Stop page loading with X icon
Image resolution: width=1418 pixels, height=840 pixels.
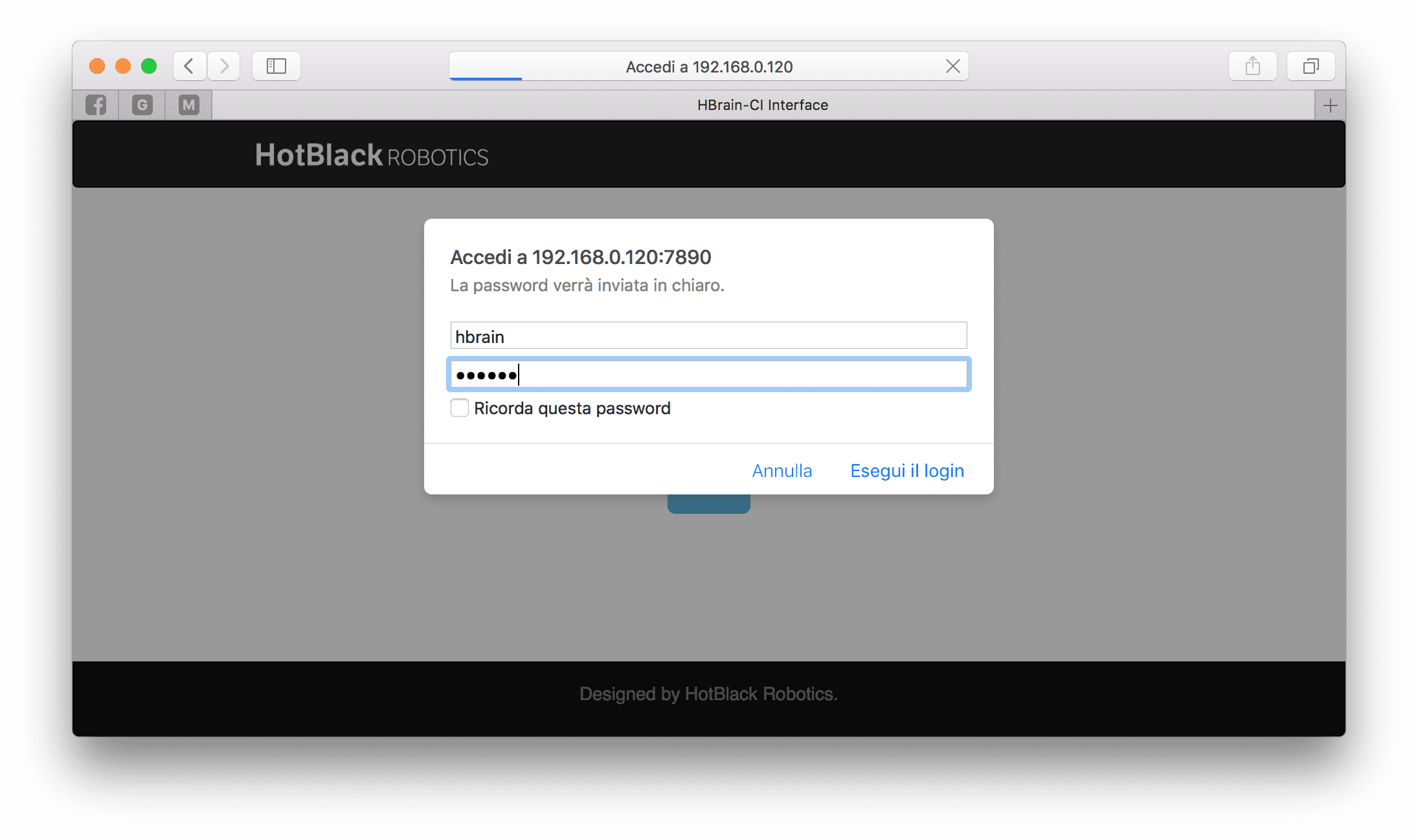click(952, 66)
